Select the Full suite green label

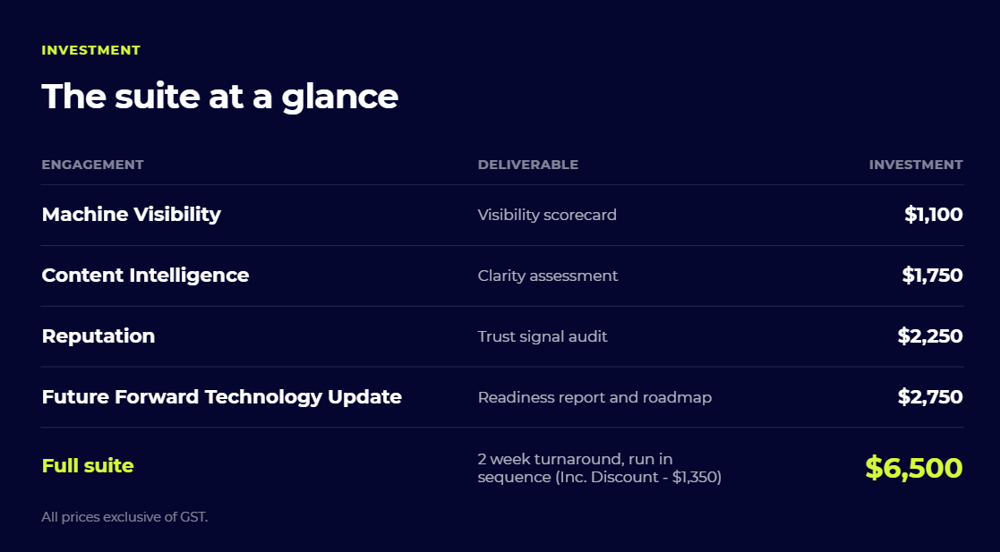(87, 465)
